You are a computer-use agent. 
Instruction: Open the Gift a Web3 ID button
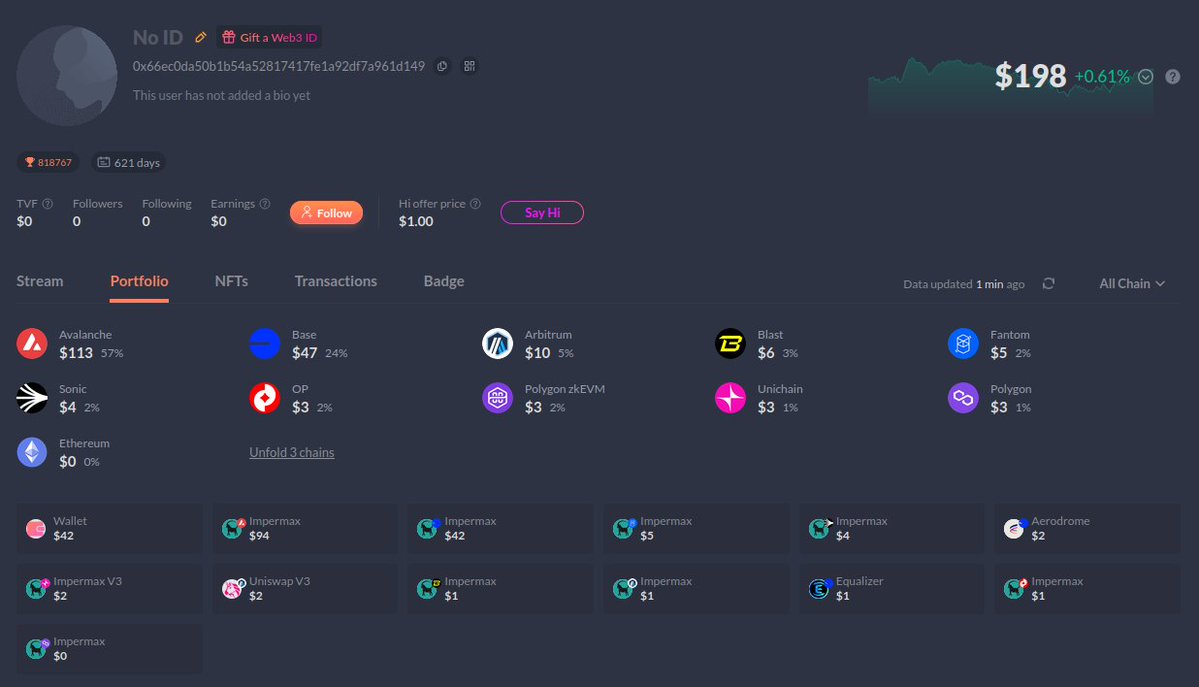tap(269, 37)
